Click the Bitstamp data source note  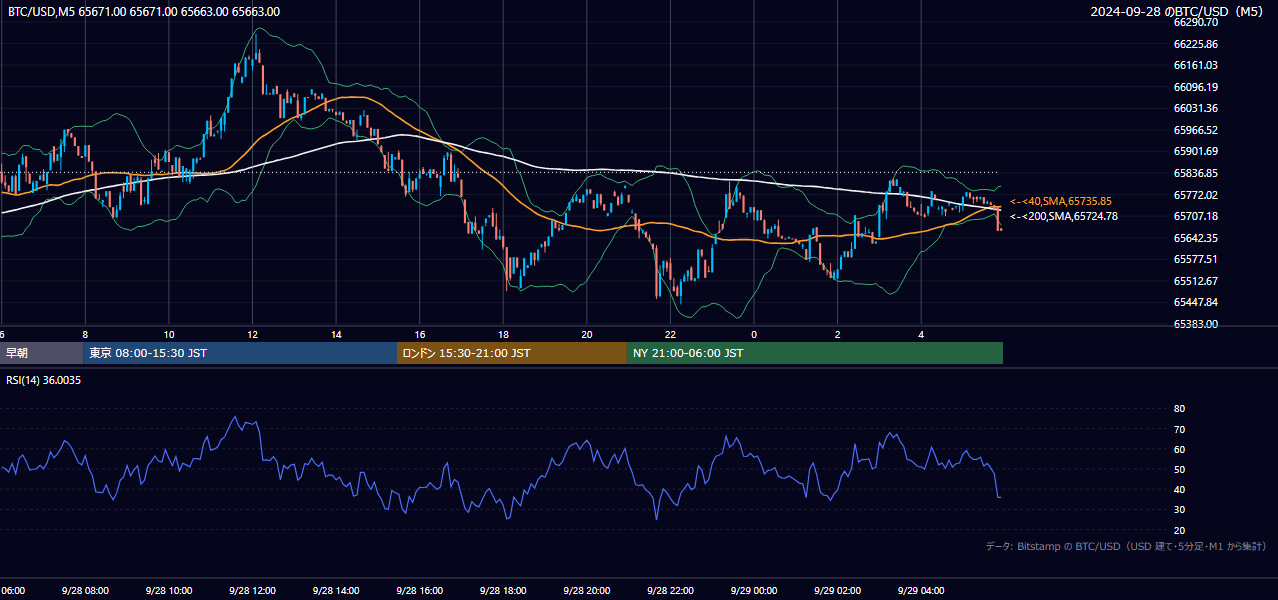click(1127, 546)
